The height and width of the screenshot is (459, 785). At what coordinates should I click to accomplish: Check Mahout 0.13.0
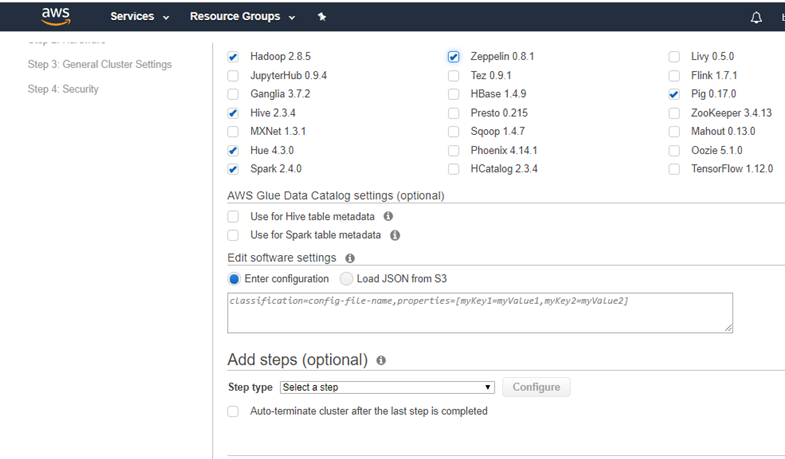674,132
